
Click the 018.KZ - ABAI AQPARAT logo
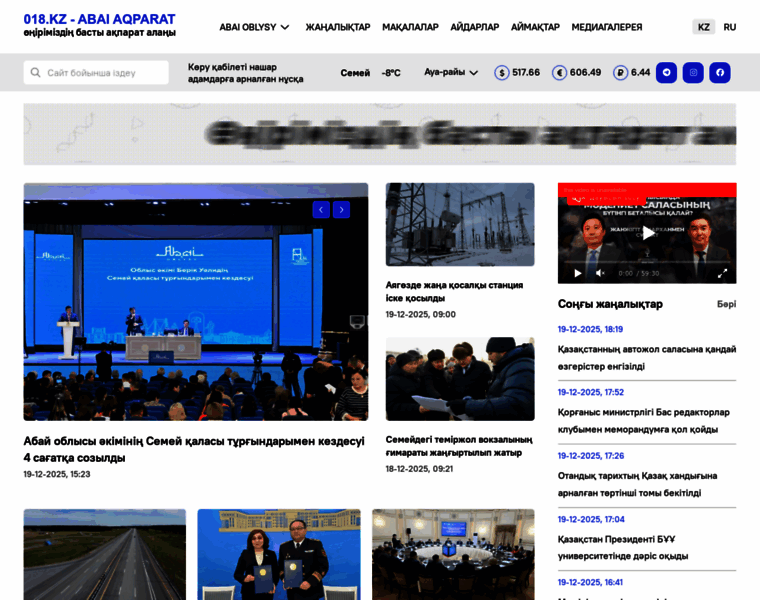(x=99, y=25)
